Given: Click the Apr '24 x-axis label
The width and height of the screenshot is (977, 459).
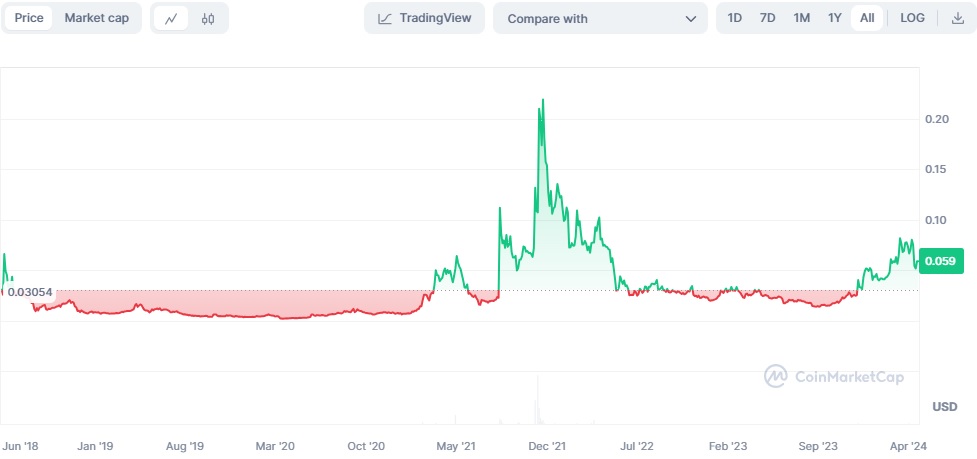Looking at the screenshot, I should (x=908, y=447).
